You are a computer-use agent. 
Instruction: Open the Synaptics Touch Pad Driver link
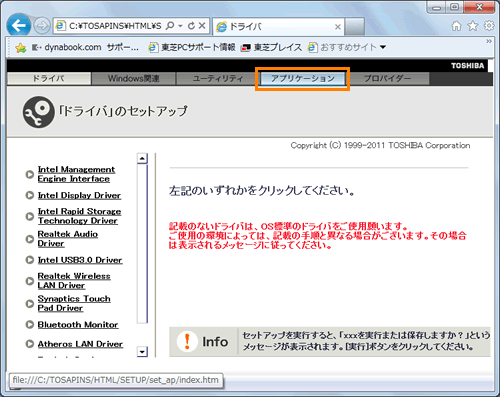point(74,303)
